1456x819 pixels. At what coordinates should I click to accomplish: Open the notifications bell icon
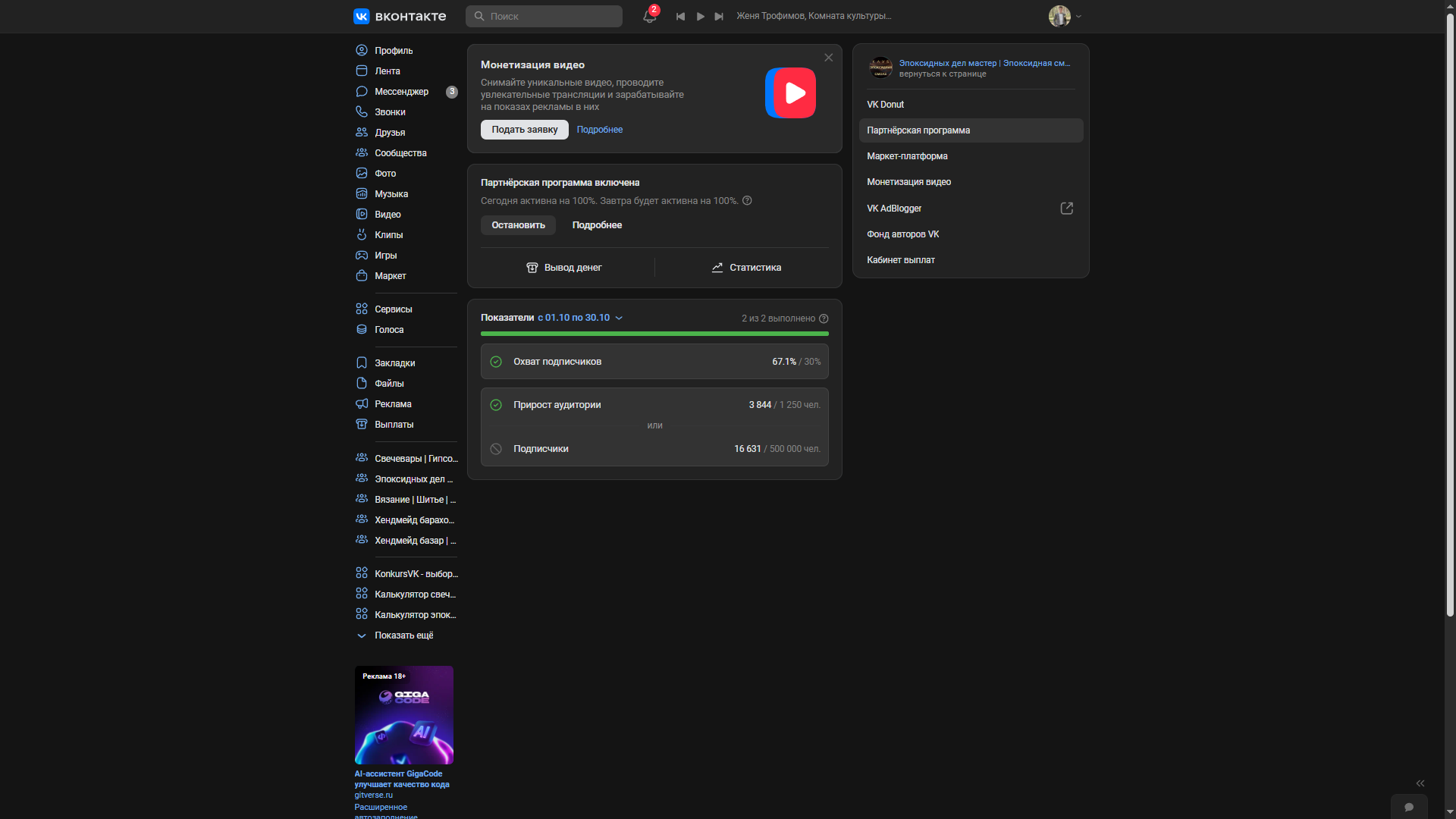[x=649, y=16]
